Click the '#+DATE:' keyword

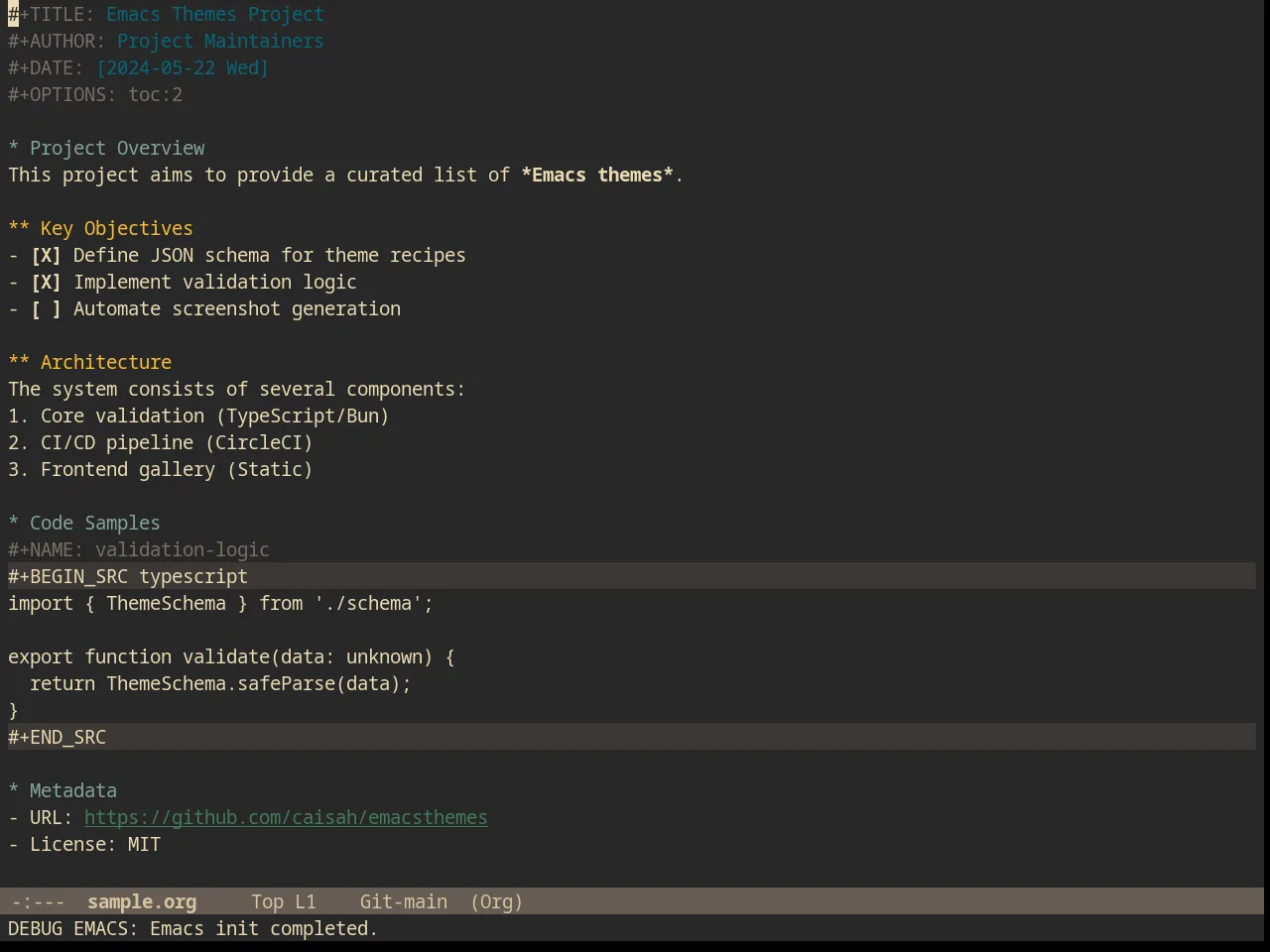coord(46,68)
